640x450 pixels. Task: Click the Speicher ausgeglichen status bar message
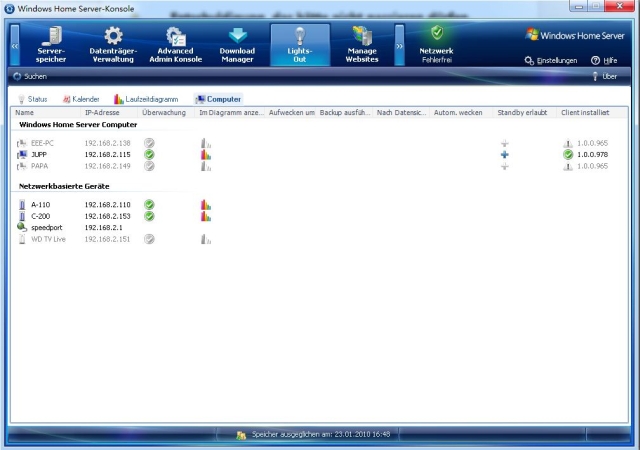pos(321,434)
